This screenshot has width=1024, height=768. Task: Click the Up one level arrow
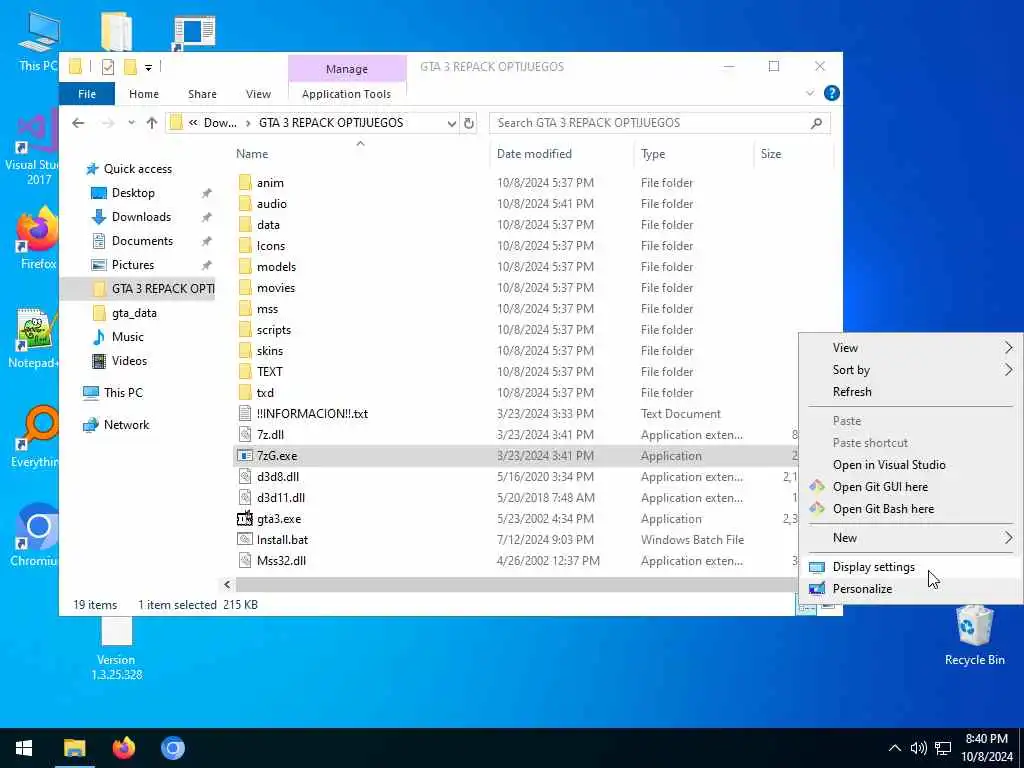tap(152, 123)
